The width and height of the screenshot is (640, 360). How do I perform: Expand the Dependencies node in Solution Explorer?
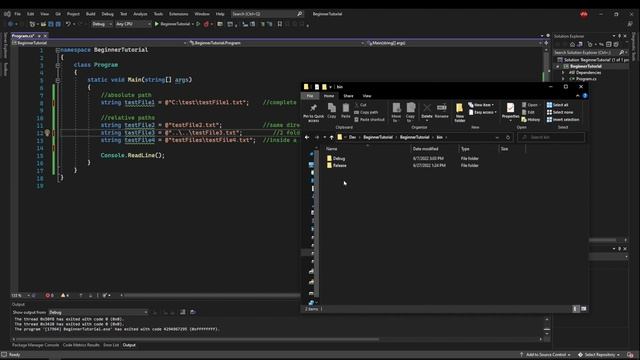(563, 73)
